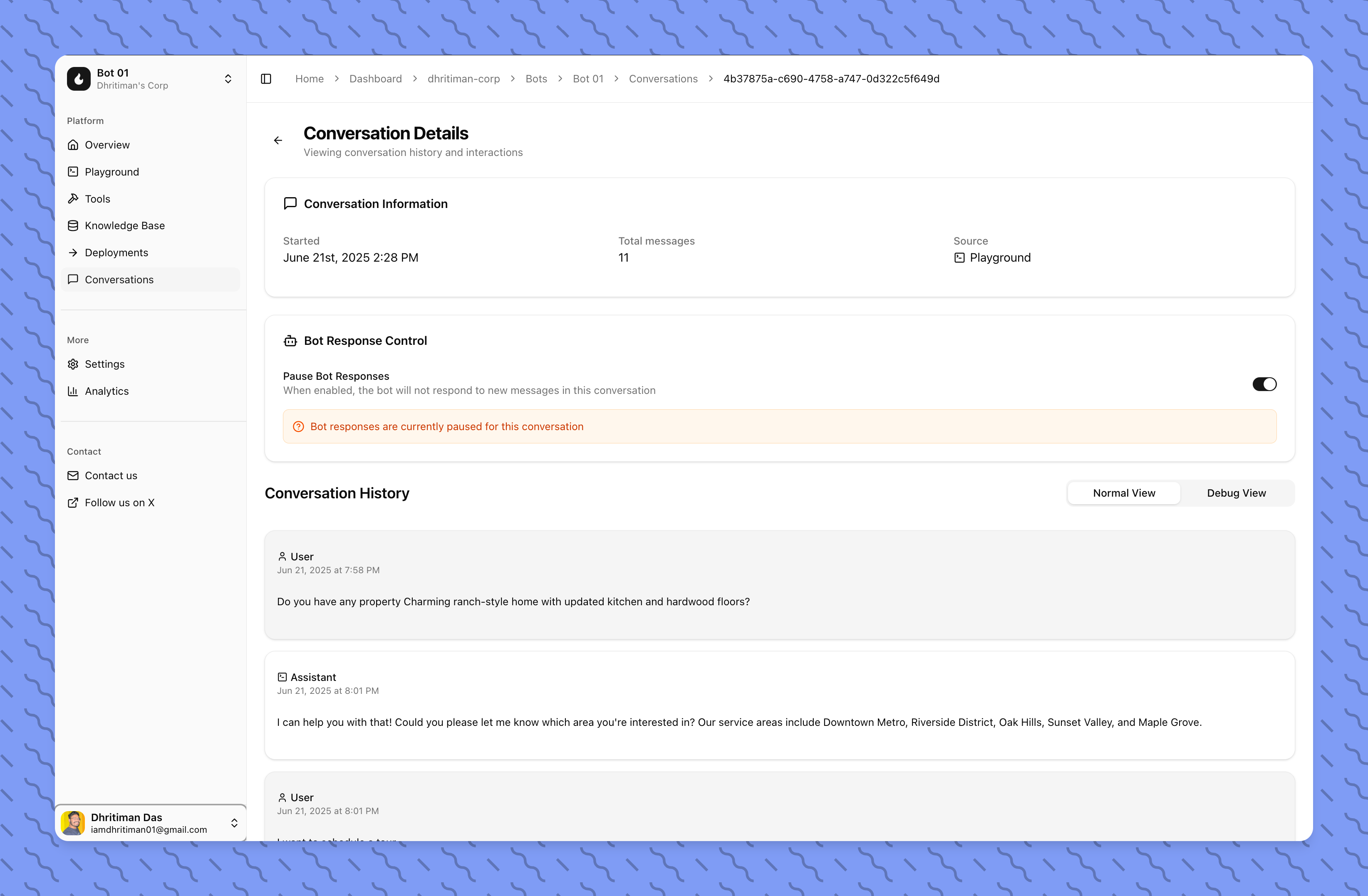
Task: Click the warning icon in paused banner
Action: coord(298,426)
